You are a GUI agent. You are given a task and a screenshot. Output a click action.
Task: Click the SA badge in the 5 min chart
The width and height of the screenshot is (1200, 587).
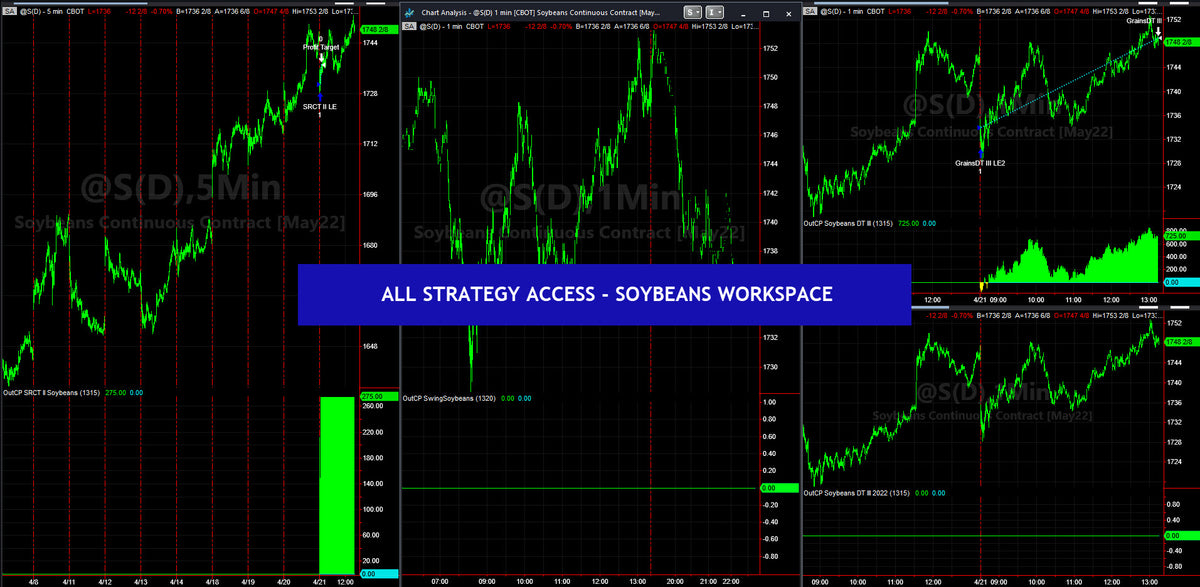9,9
